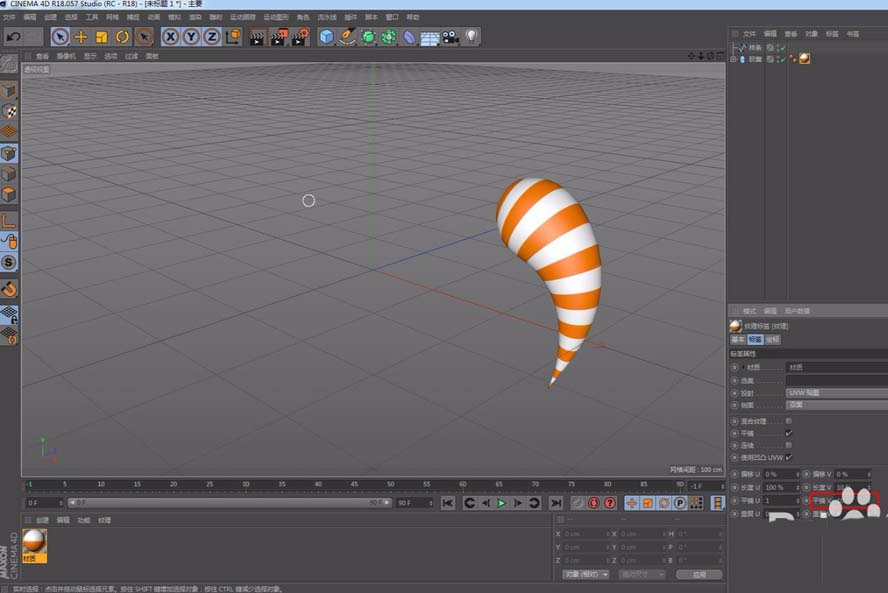Toggle the 使用凹凸 UVW checkbox
The image size is (888, 593).
point(789,457)
